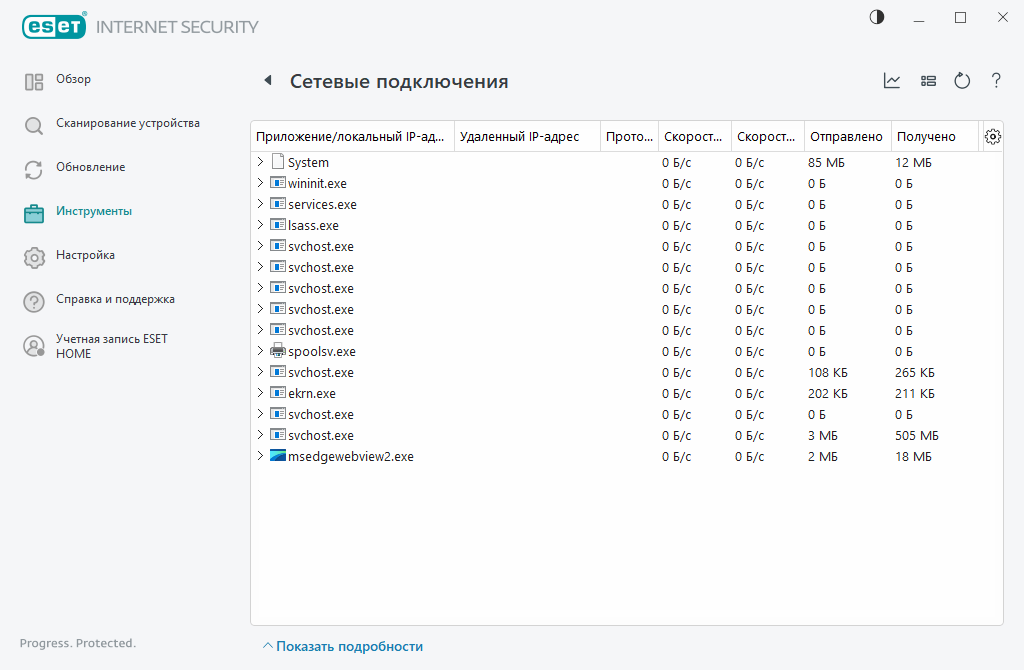This screenshot has width=1024, height=670.
Task: Sort by the first Скорост... column
Action: pyautogui.click(x=695, y=136)
